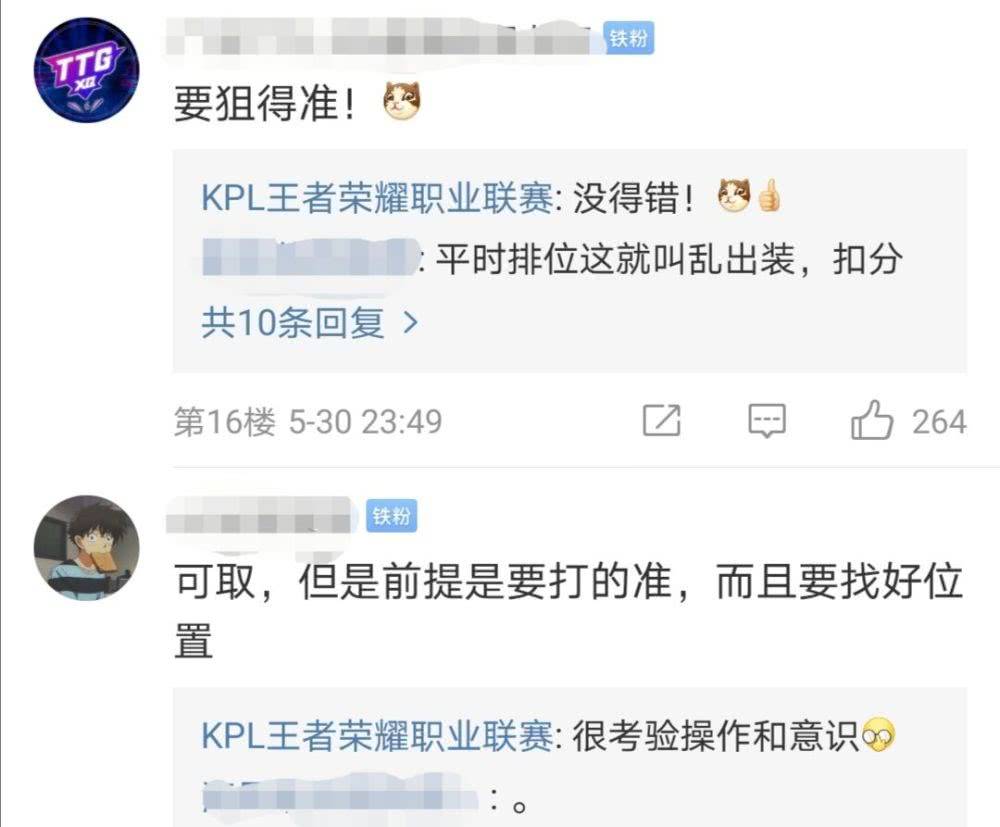1000x827 pixels.
Task: Open KPL王者荣耀职业联赛 link in first reply
Action: point(378,197)
